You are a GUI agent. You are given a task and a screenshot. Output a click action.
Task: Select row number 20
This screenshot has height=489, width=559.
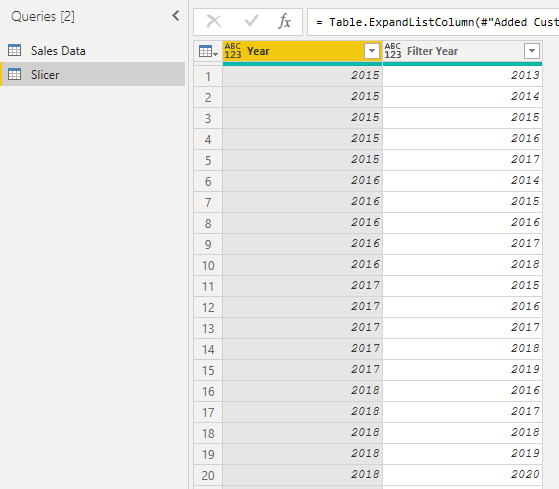208,475
